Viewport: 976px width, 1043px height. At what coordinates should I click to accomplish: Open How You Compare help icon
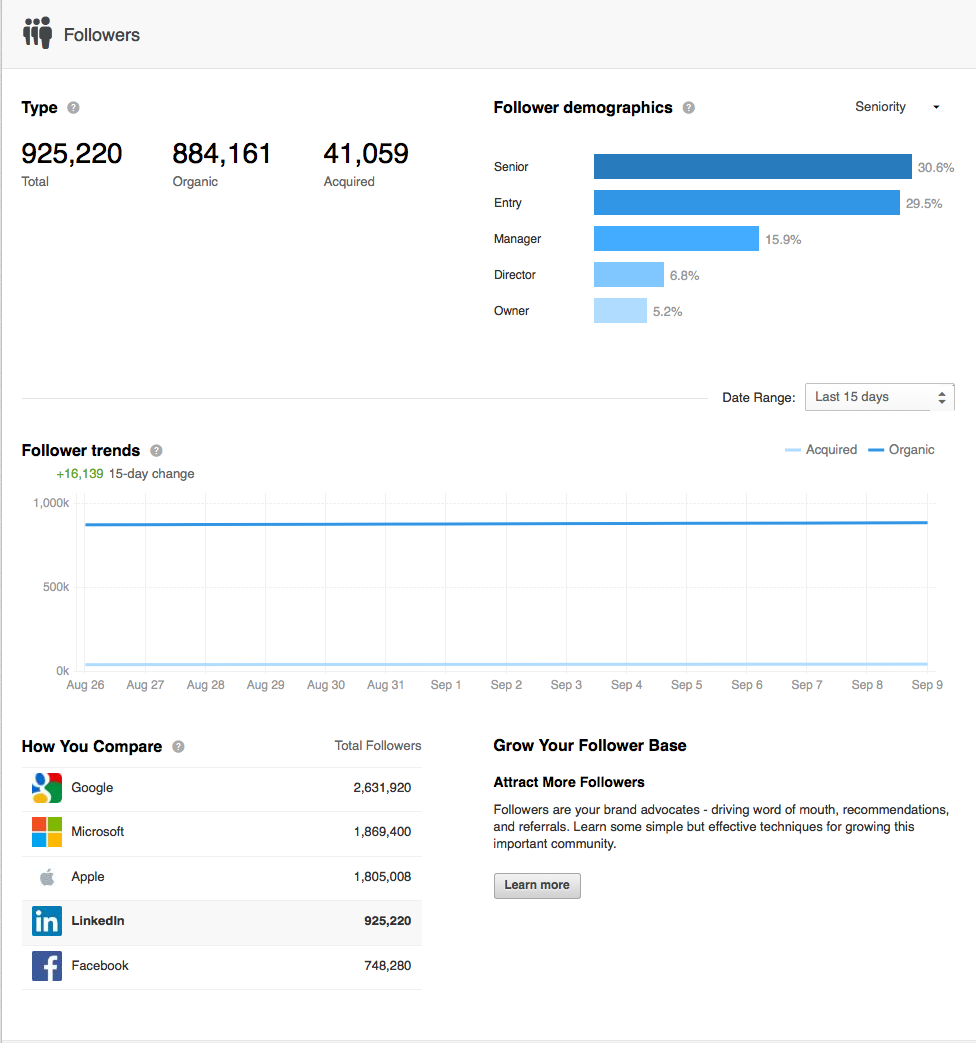pos(178,747)
